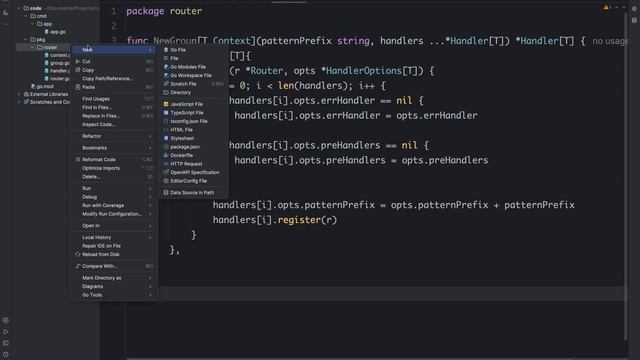Viewport: 640px width, 360px height.
Task: Create a new Directory
Action: (x=193, y=93)
